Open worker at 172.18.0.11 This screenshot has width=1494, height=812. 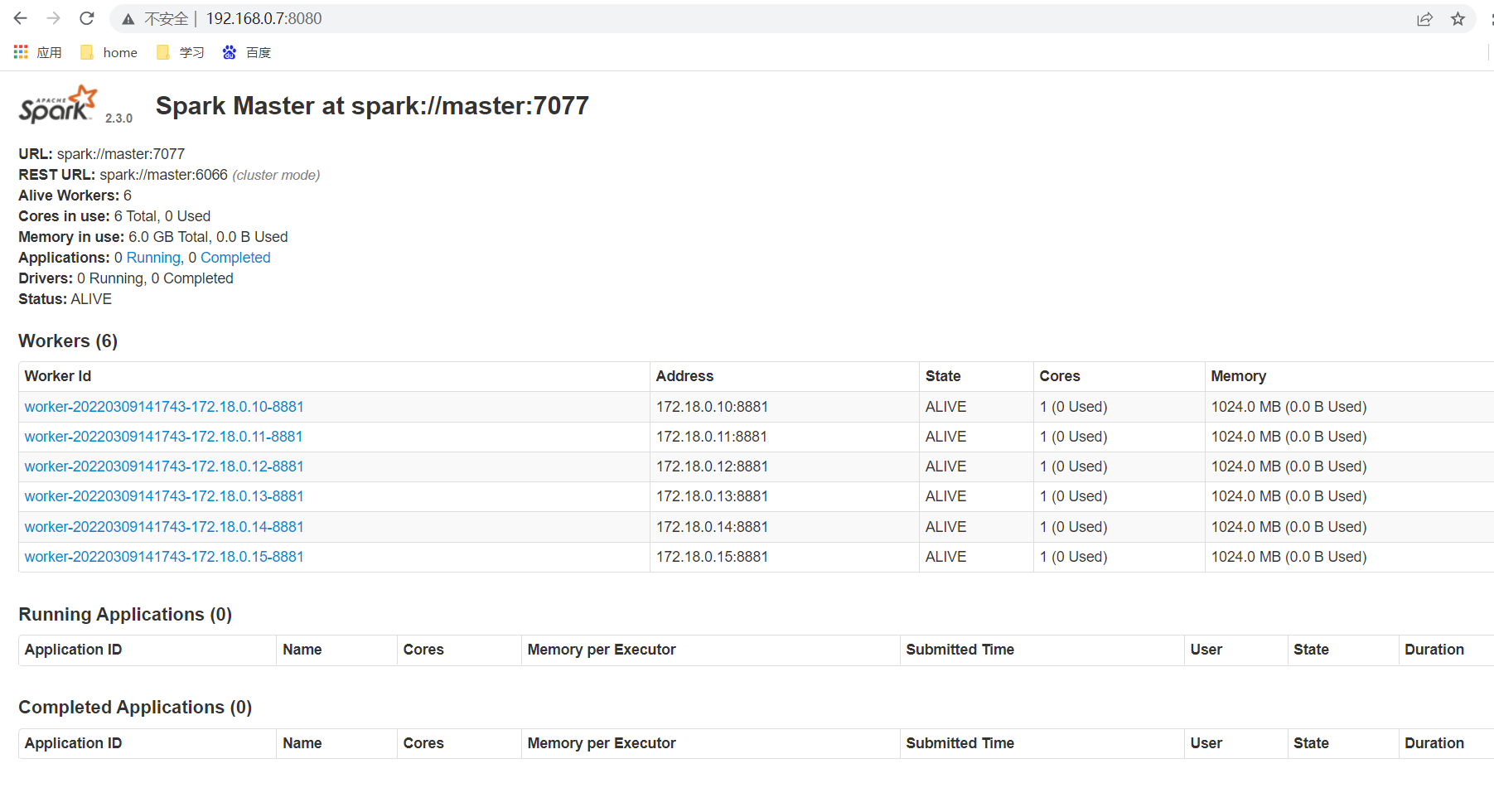(163, 437)
